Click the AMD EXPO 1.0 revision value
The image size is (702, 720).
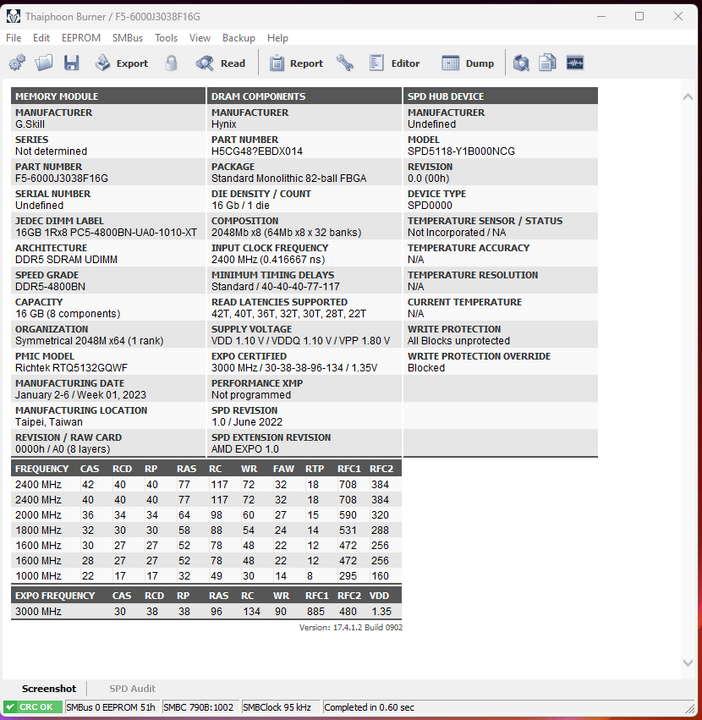click(245, 449)
